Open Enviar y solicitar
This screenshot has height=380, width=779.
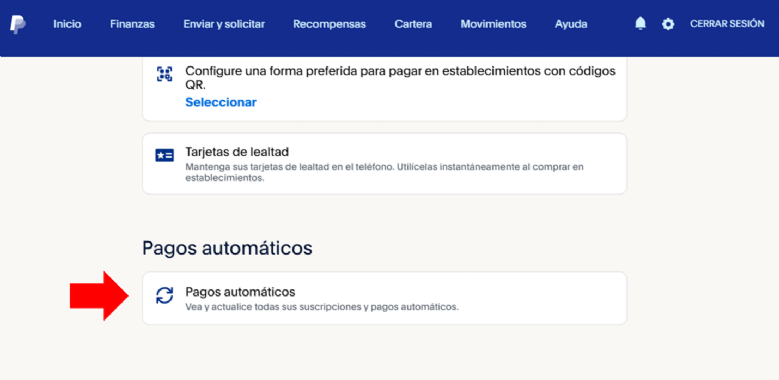[224, 24]
